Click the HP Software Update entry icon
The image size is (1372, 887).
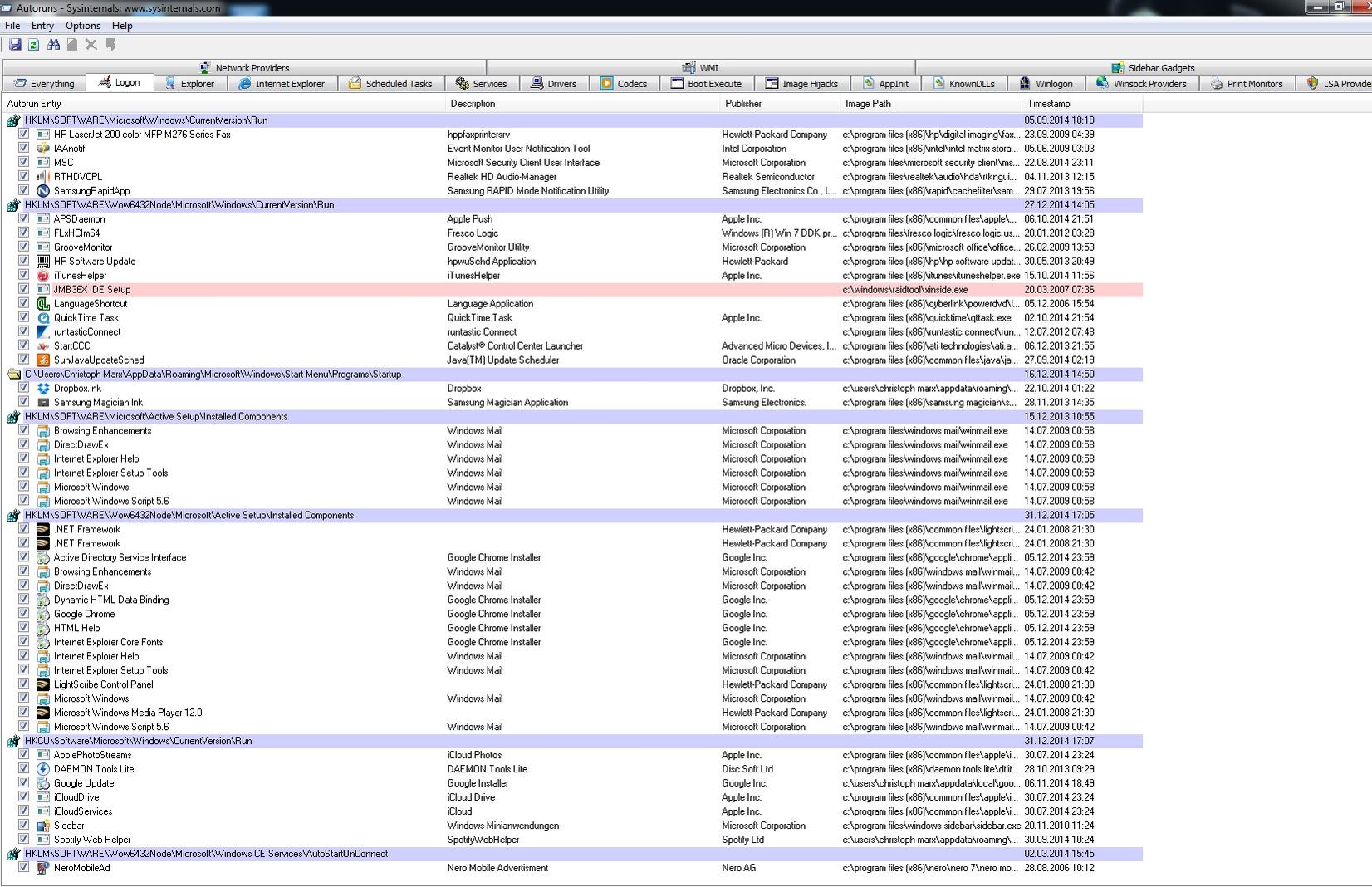(x=43, y=262)
